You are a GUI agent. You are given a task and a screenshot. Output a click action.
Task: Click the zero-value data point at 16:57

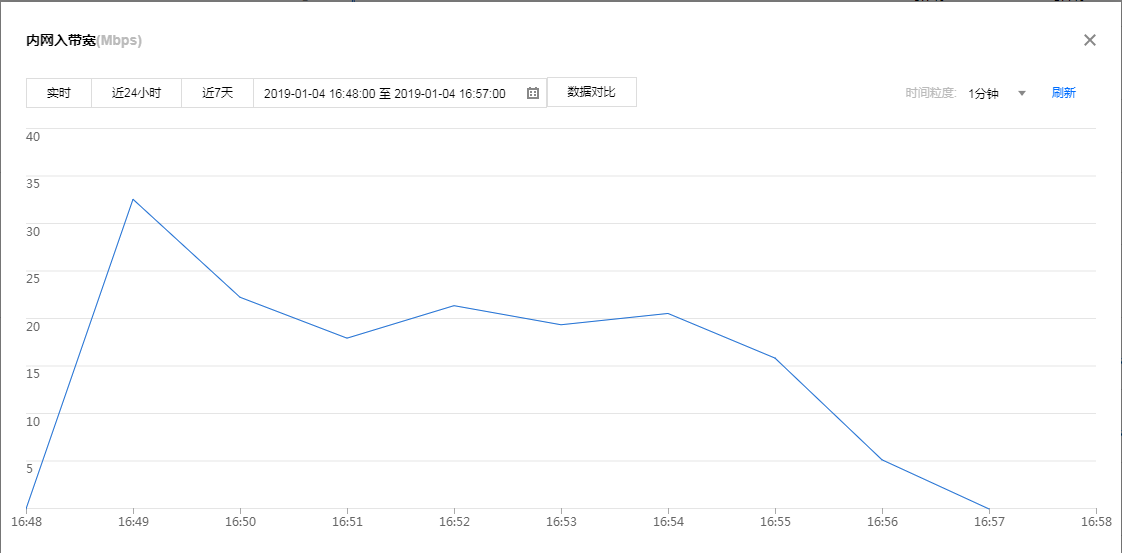[989, 508]
